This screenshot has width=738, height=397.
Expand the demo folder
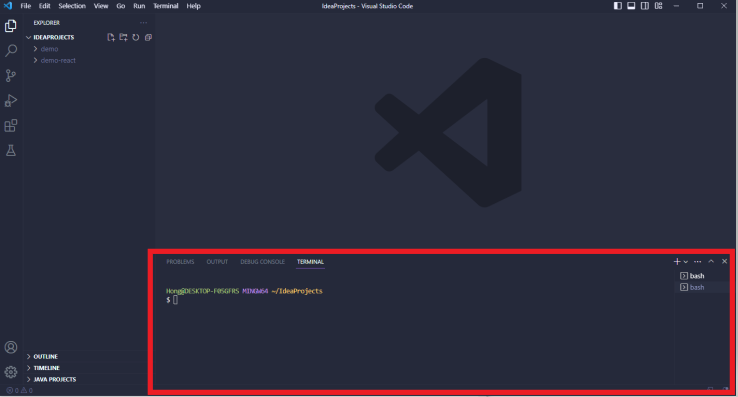click(49, 49)
